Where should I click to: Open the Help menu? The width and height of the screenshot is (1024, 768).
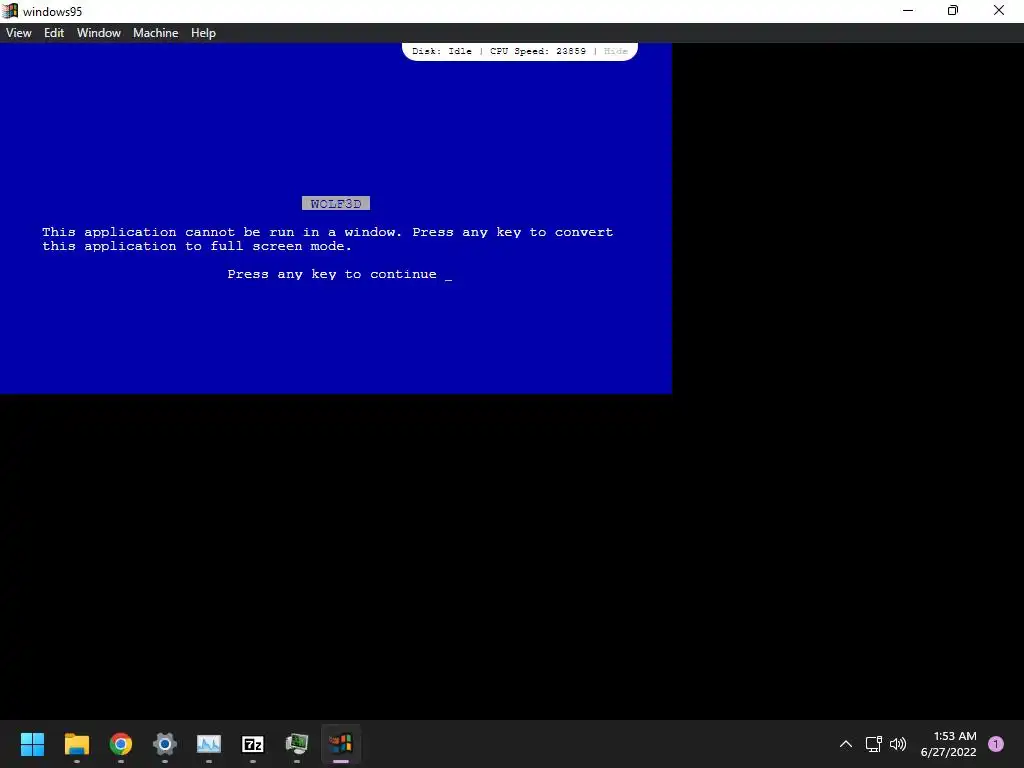203,33
